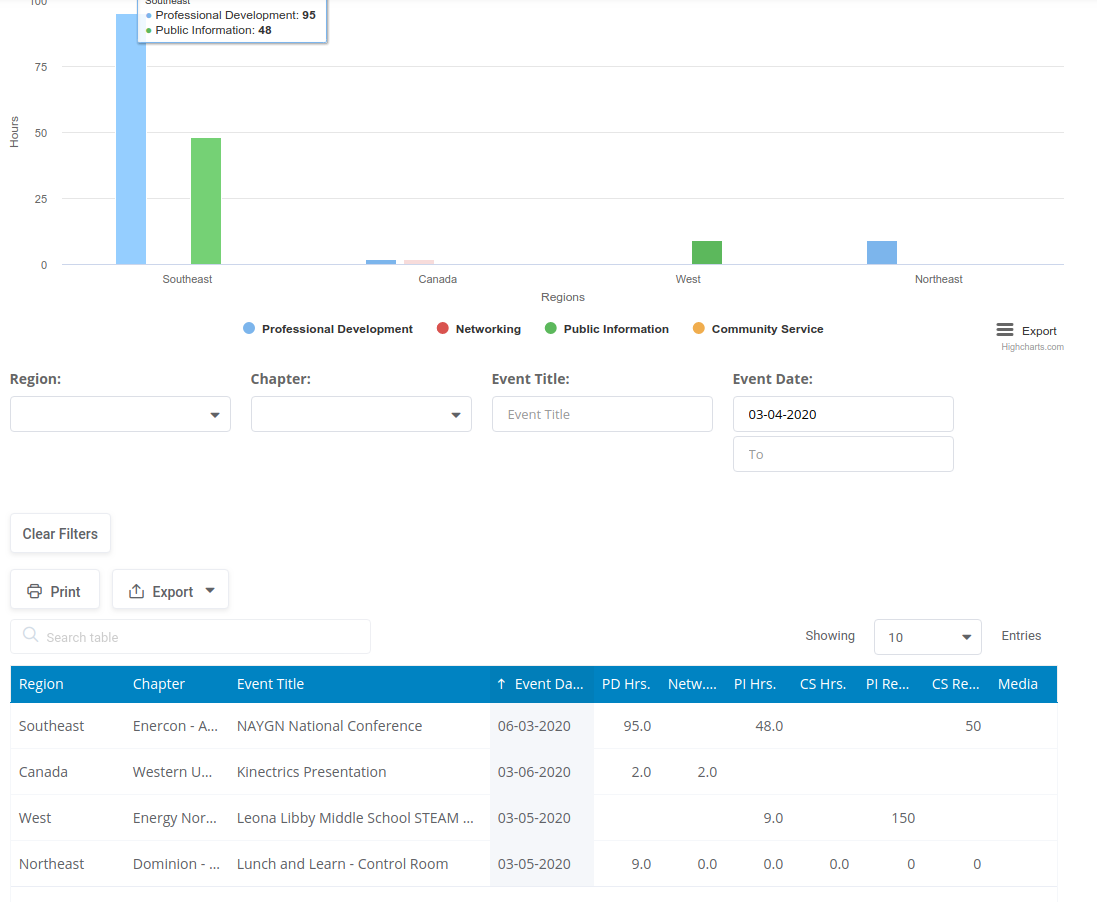Sort table by Region column header
This screenshot has height=902, width=1097.
point(41,685)
